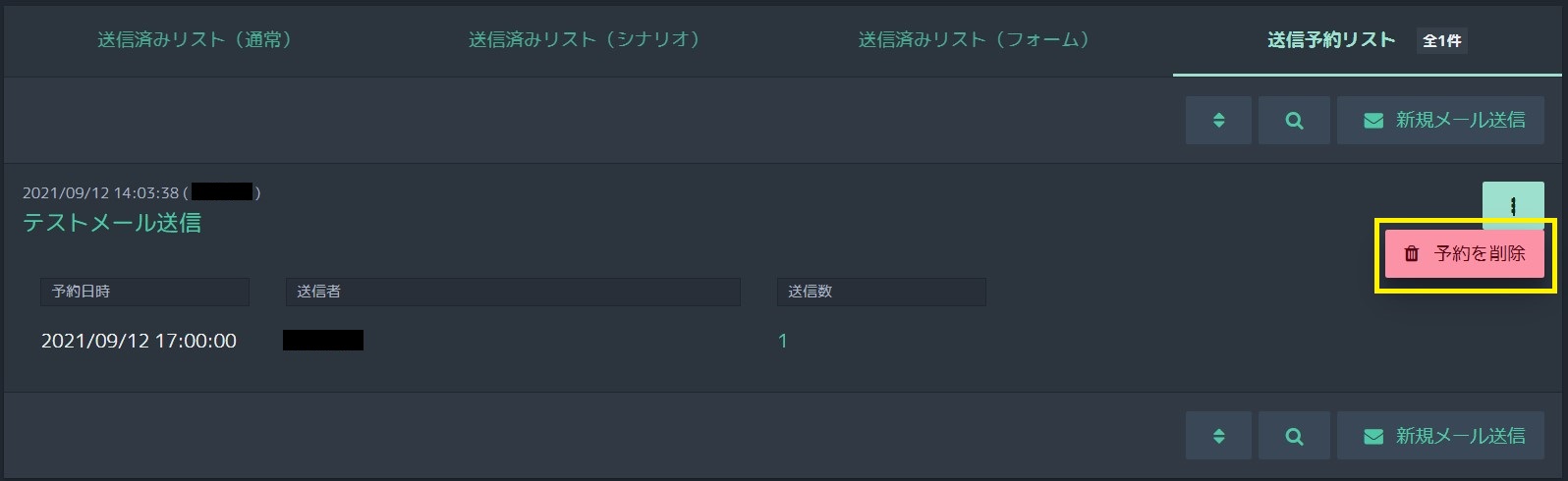
Task: Click the sort arrows icon in the lower toolbar
Action: [x=1218, y=436]
